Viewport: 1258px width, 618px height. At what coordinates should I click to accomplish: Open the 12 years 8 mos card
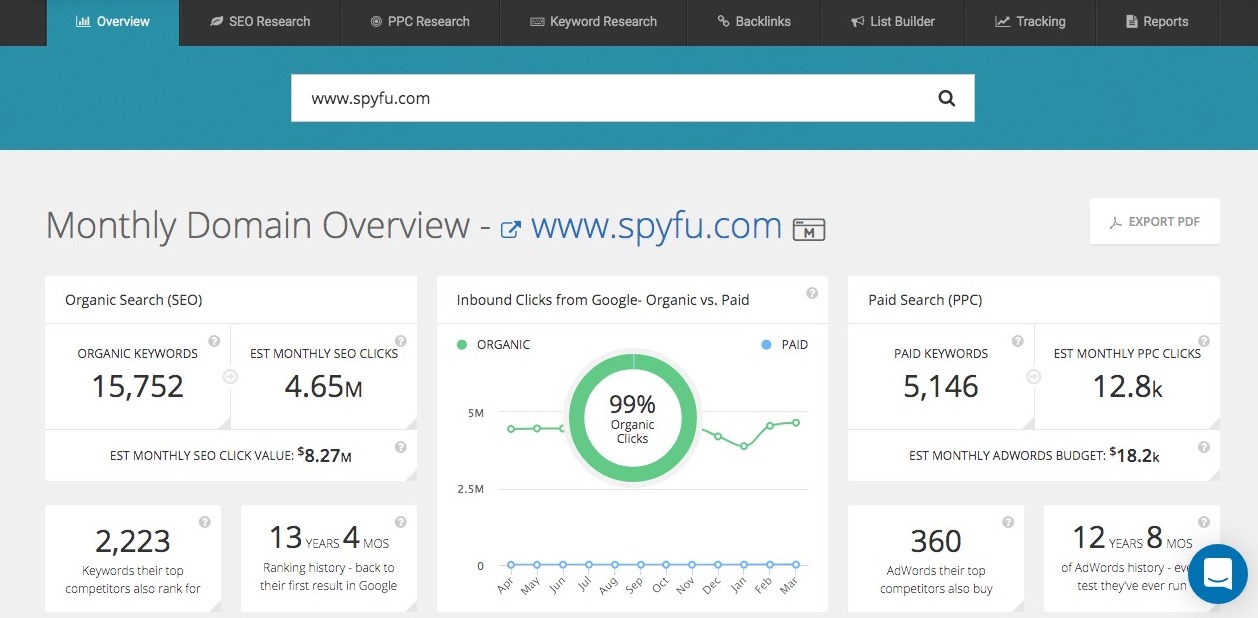(x=1132, y=558)
